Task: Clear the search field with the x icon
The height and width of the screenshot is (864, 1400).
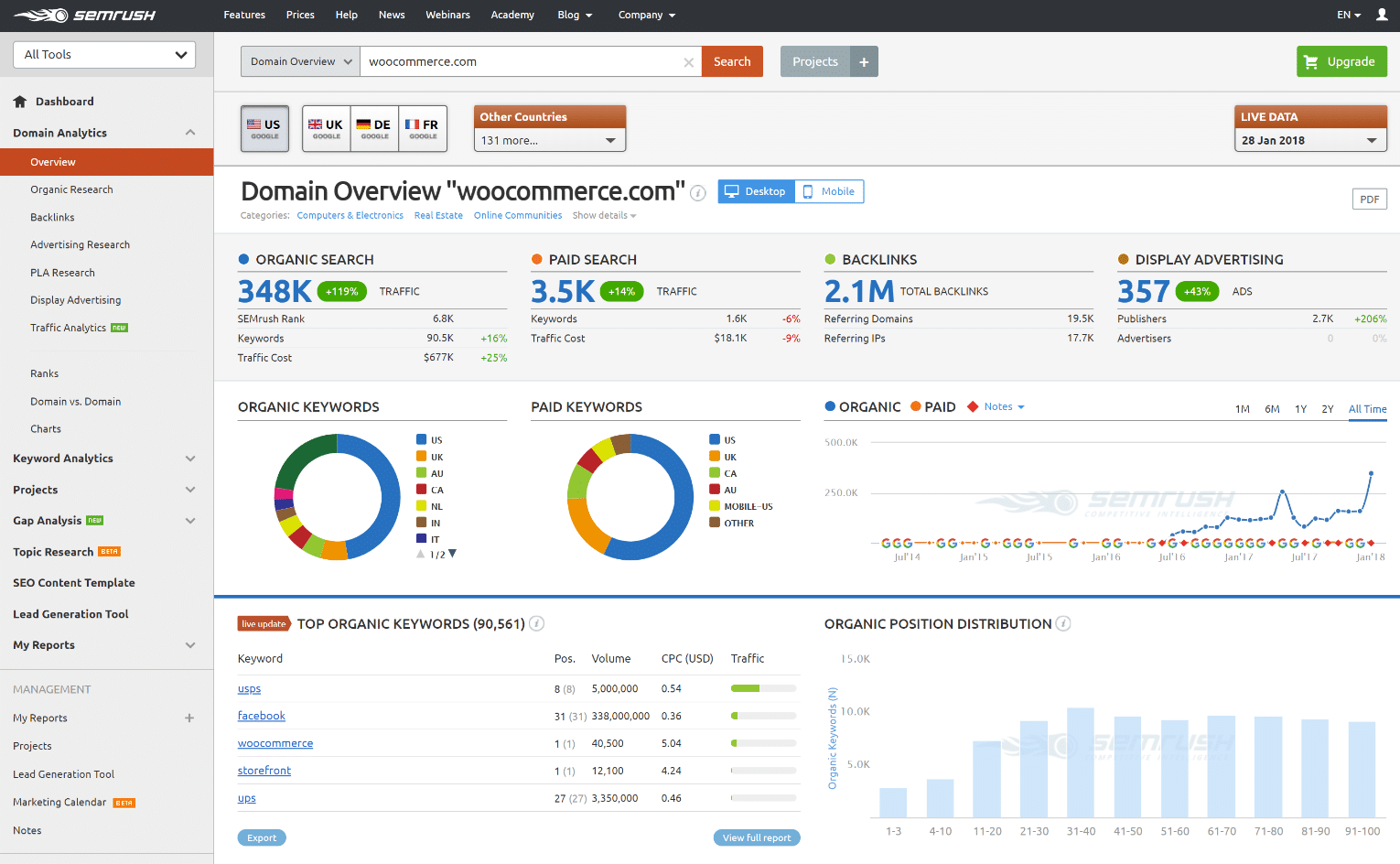Action: click(688, 61)
